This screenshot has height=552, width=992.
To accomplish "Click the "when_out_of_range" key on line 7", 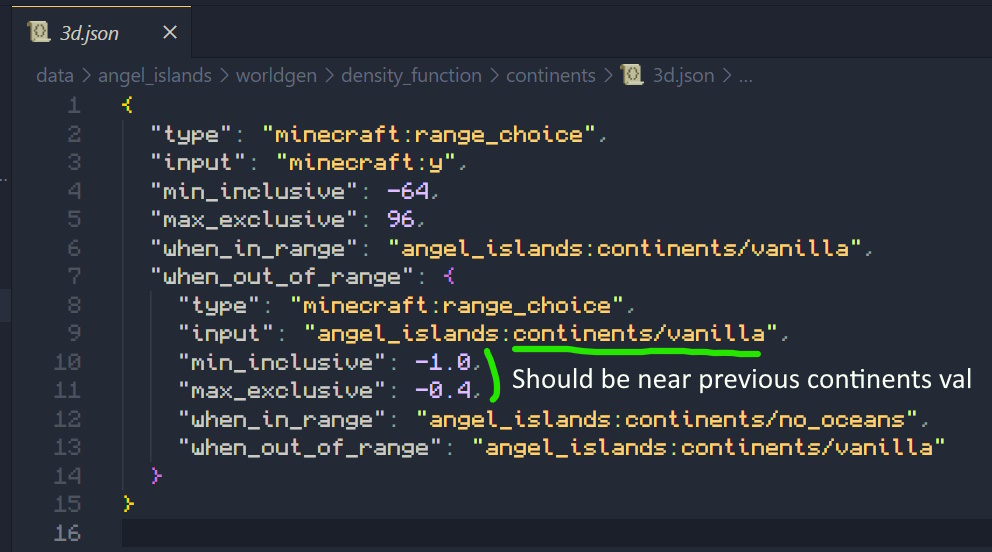I will (x=282, y=276).
